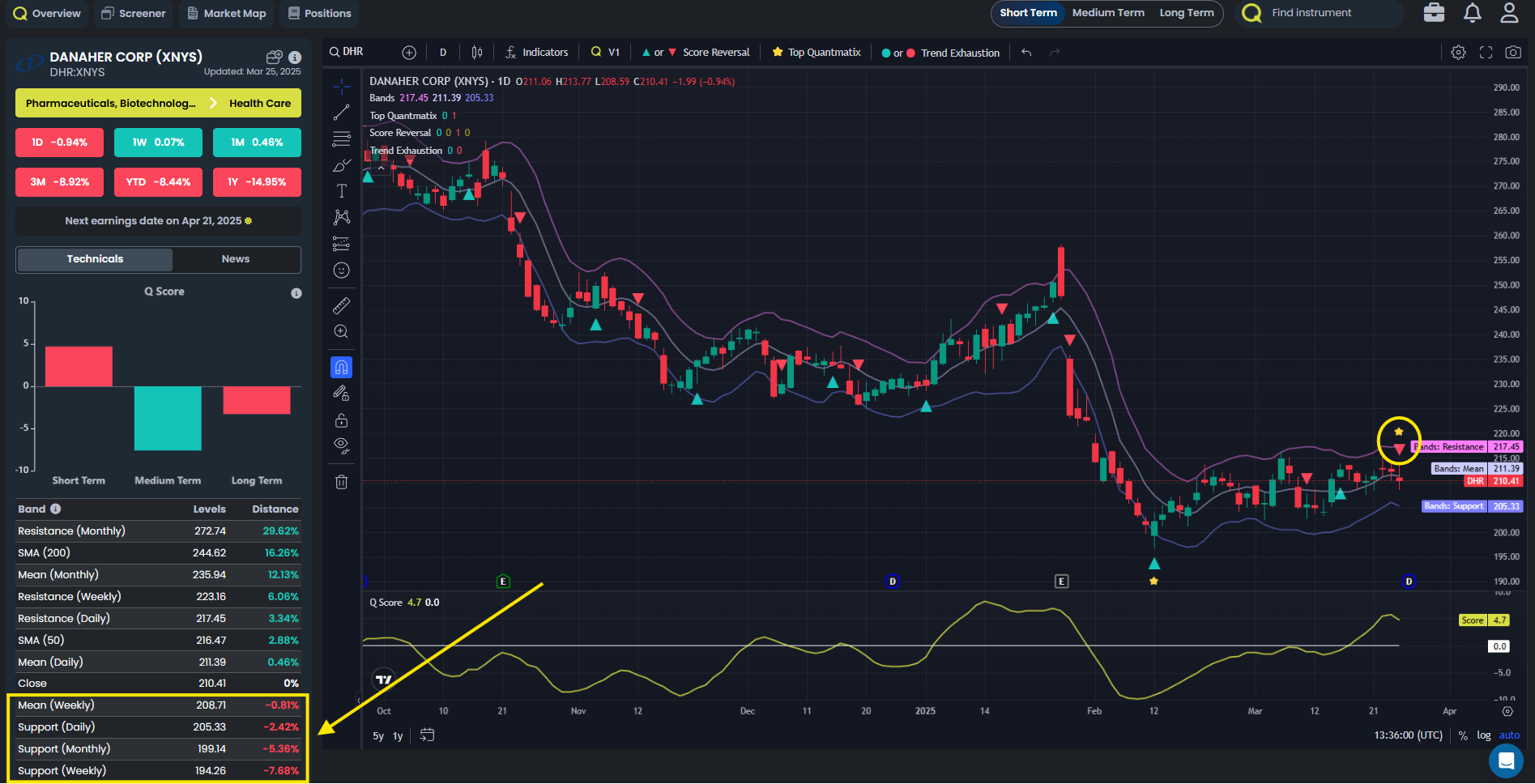1535x784 pixels.
Task: Toggle the Trend Exhaustion indicator
Action: (x=940, y=53)
